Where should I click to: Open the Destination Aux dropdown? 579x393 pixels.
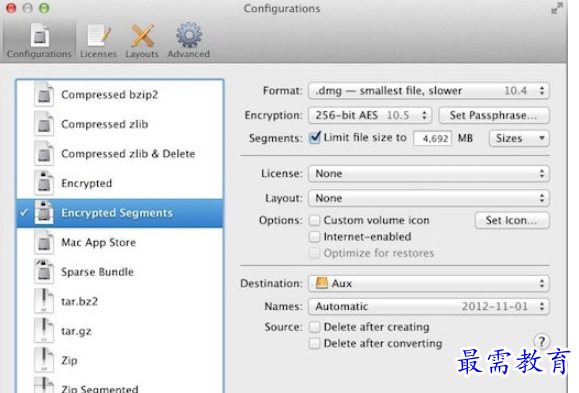429,283
